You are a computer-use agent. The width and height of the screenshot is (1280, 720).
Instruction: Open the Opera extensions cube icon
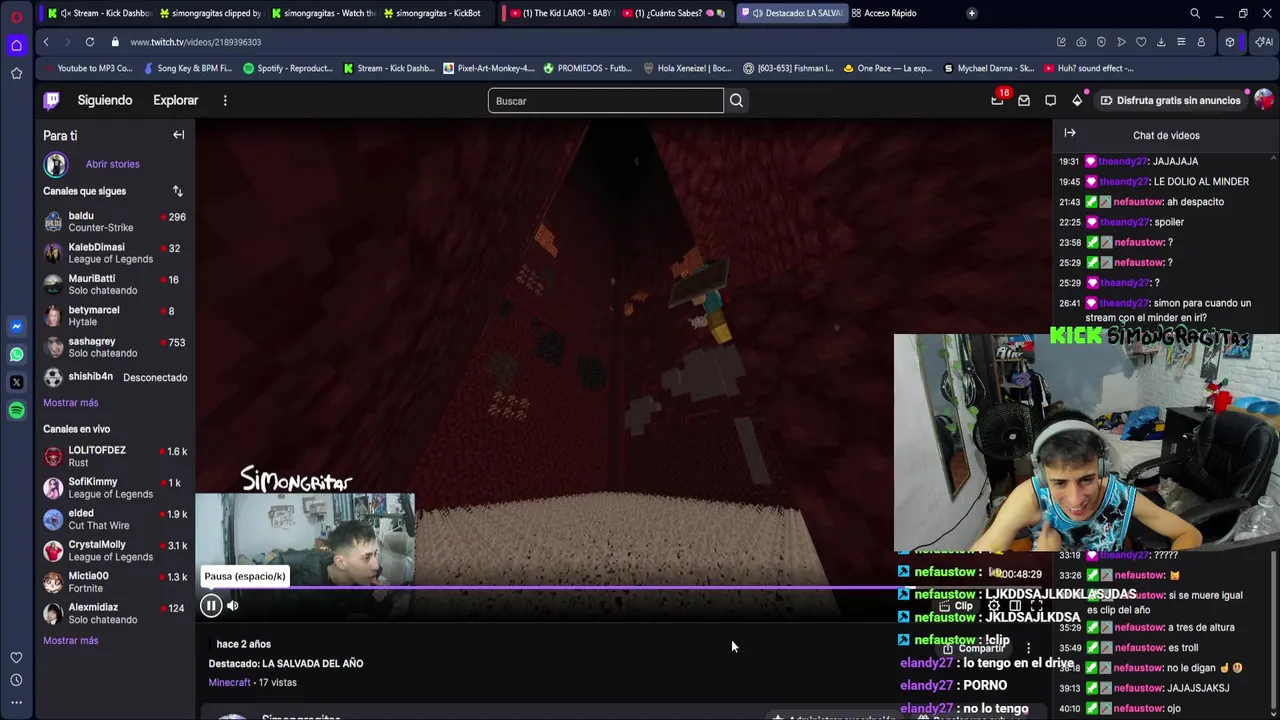tap(1230, 42)
